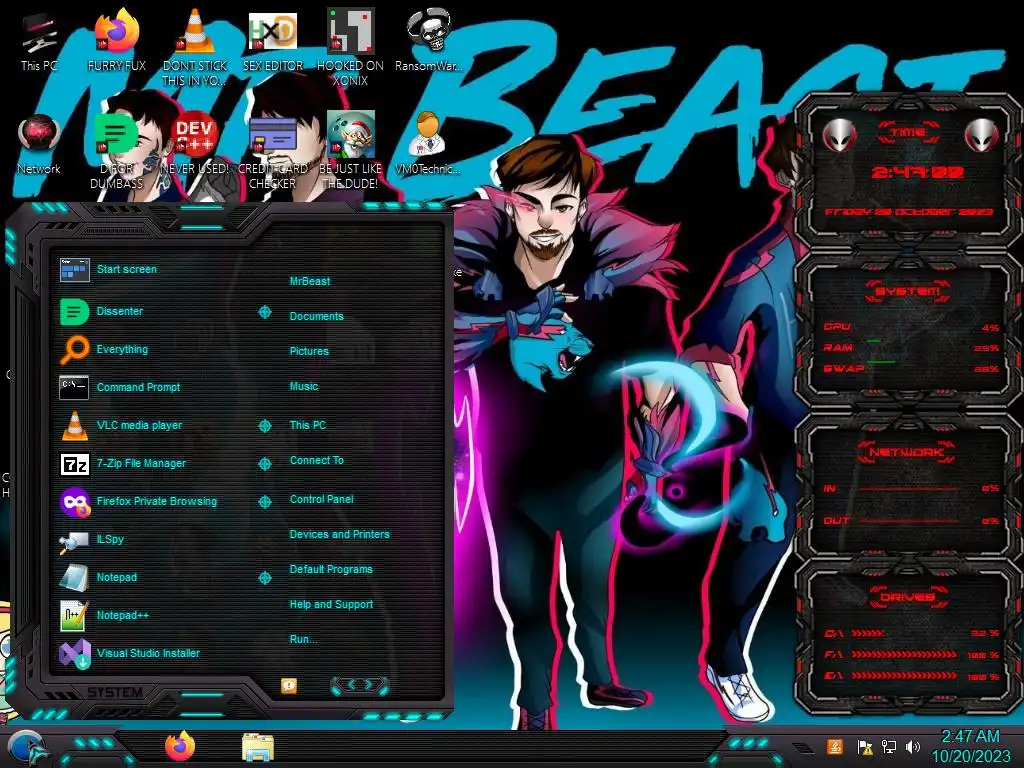The image size is (1024, 768).
Task: Open Visual Studio Installer from start menu
Action: (x=129, y=653)
